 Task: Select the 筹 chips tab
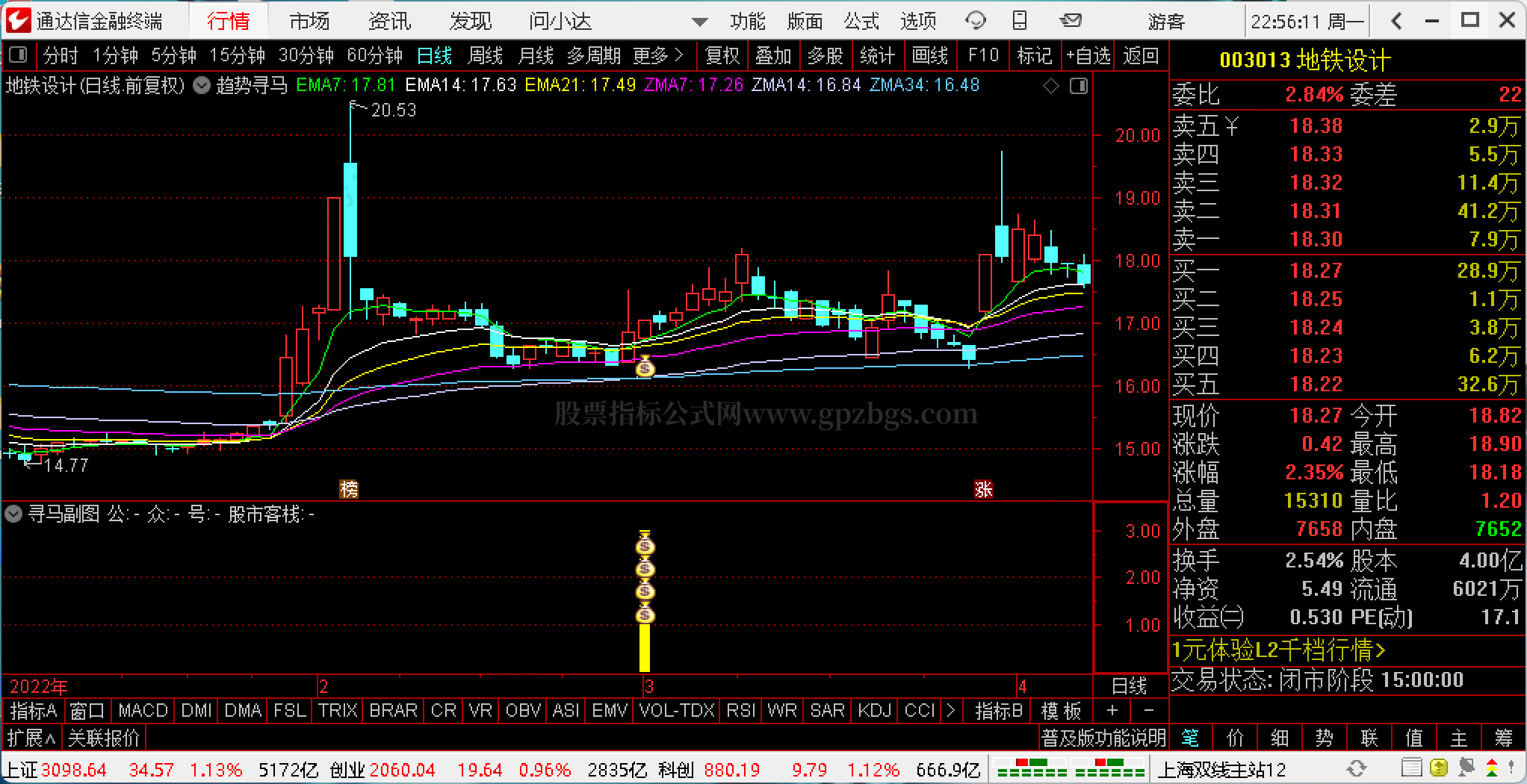coord(1503,738)
